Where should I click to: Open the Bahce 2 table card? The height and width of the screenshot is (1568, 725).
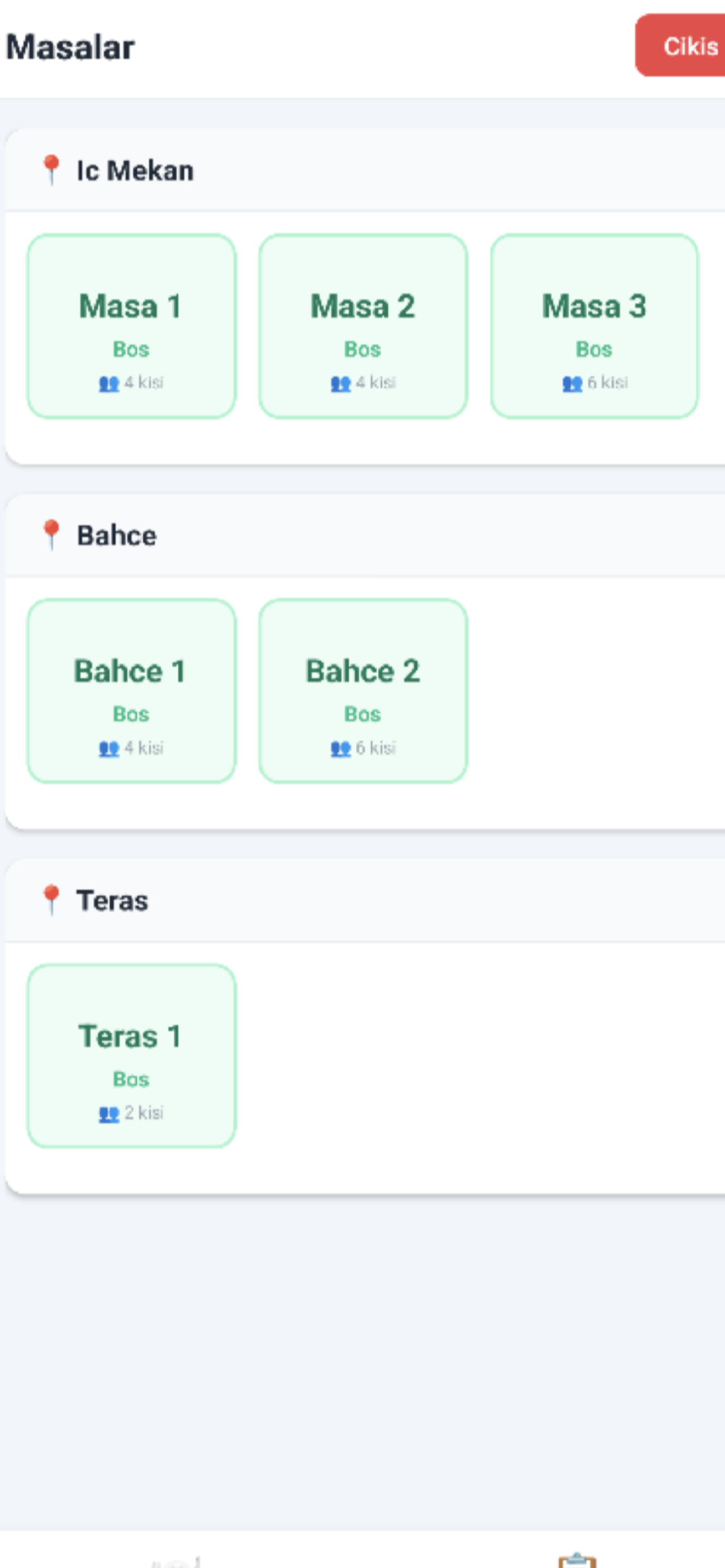[x=363, y=691]
